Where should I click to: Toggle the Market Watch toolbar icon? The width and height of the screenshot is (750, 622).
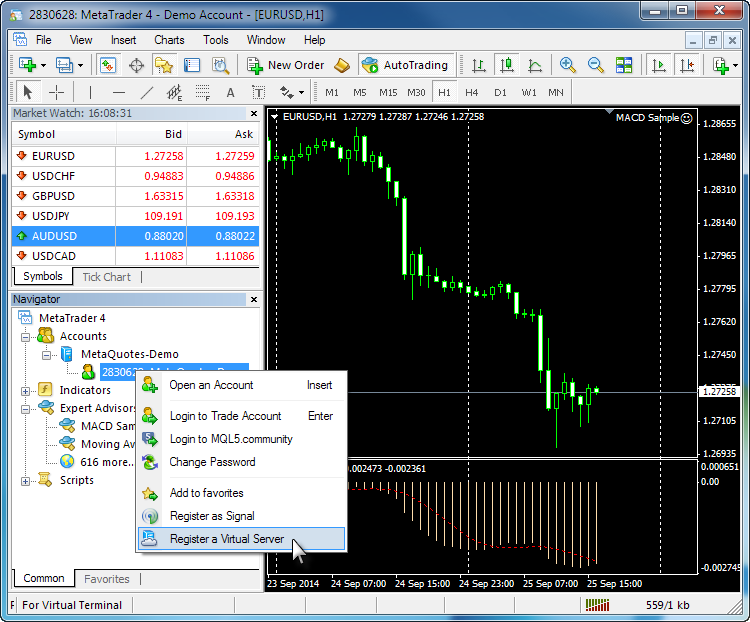click(108, 65)
